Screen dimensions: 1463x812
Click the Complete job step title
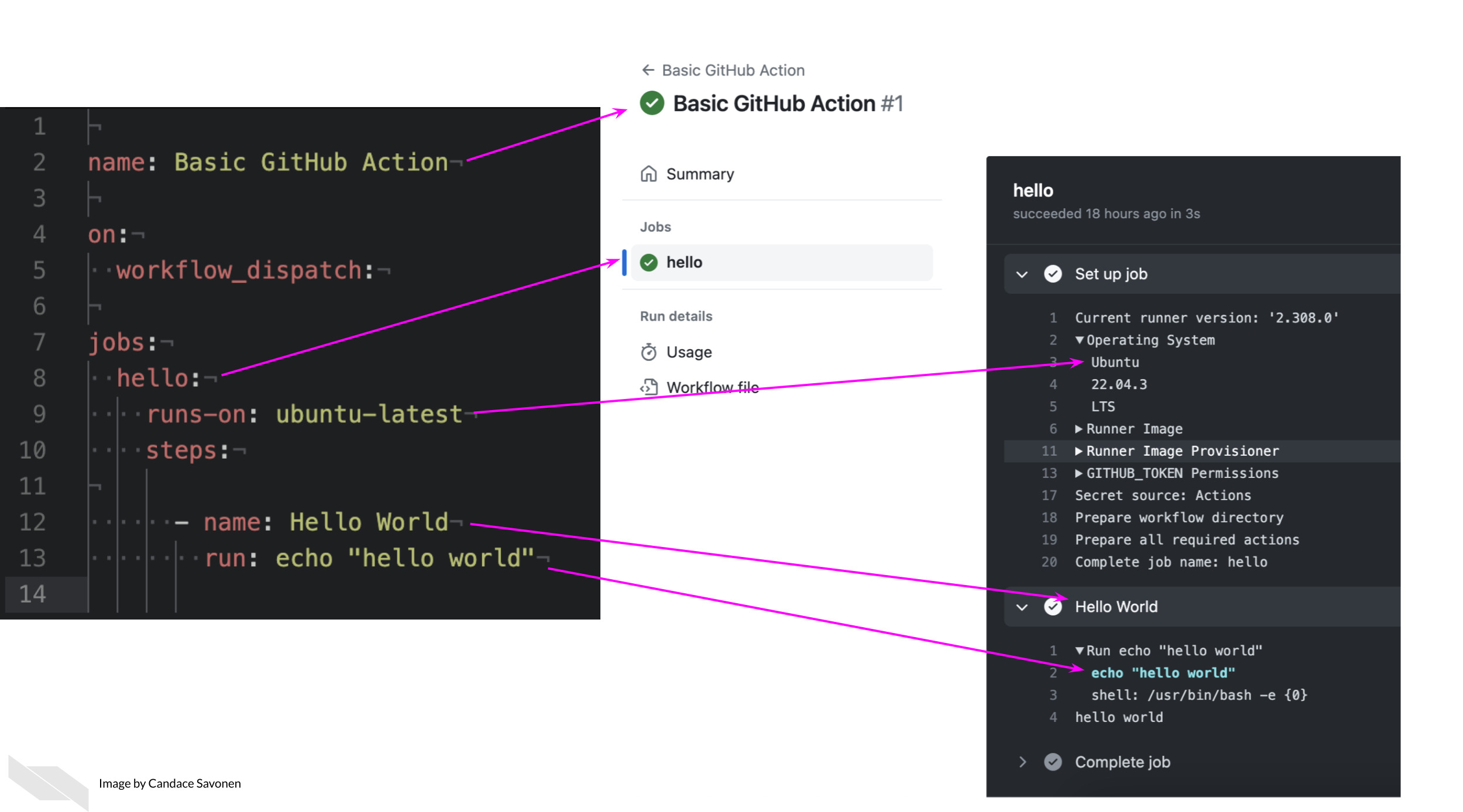1122,762
